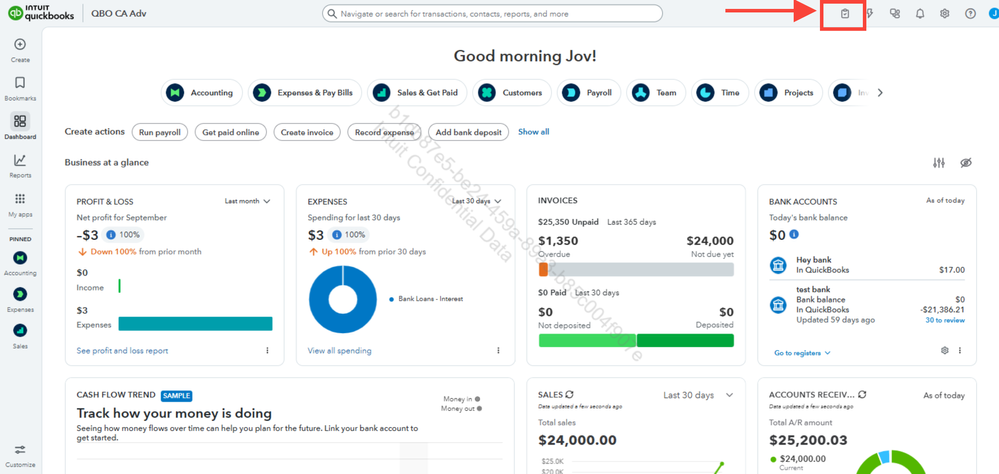This screenshot has height=474, width=999.
Task: Open Bookmarks from the left sidebar
Action: (x=20, y=84)
